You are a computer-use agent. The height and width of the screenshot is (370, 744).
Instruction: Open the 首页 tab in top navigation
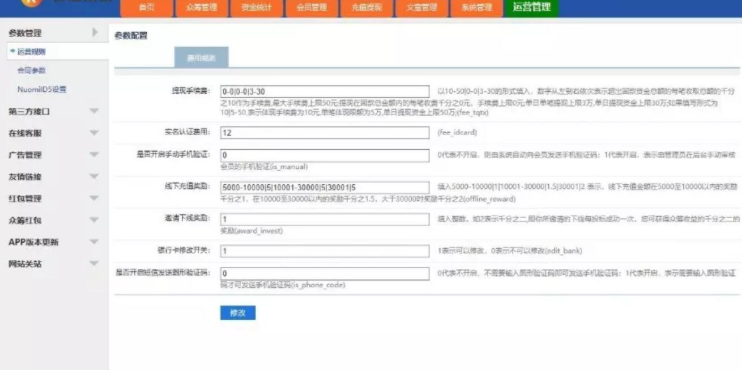pos(147,8)
